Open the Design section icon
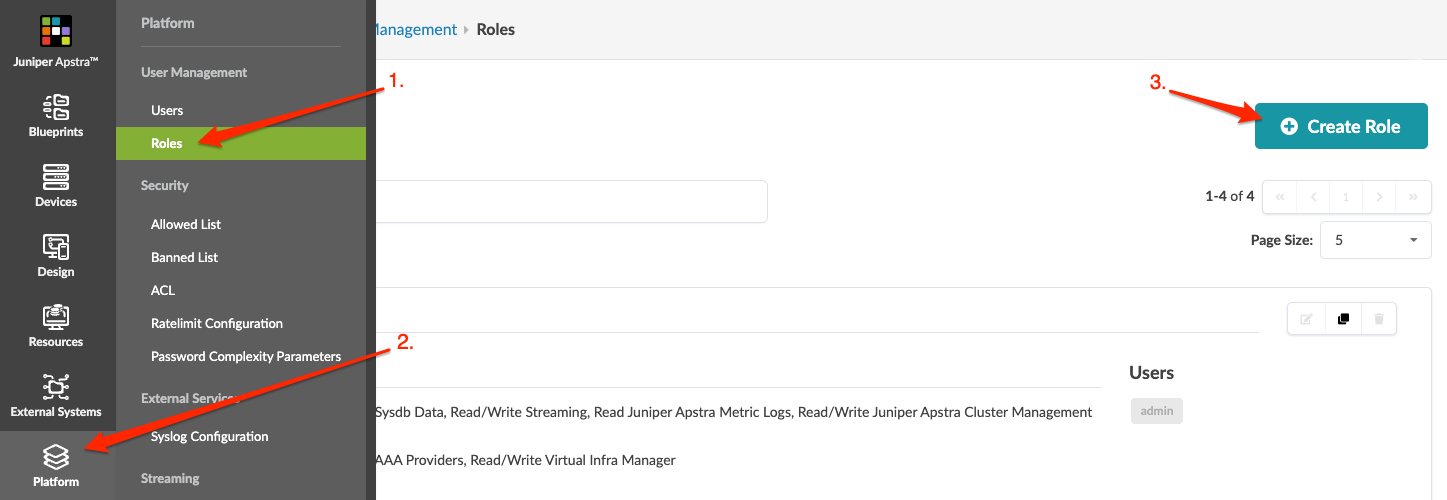 56,246
